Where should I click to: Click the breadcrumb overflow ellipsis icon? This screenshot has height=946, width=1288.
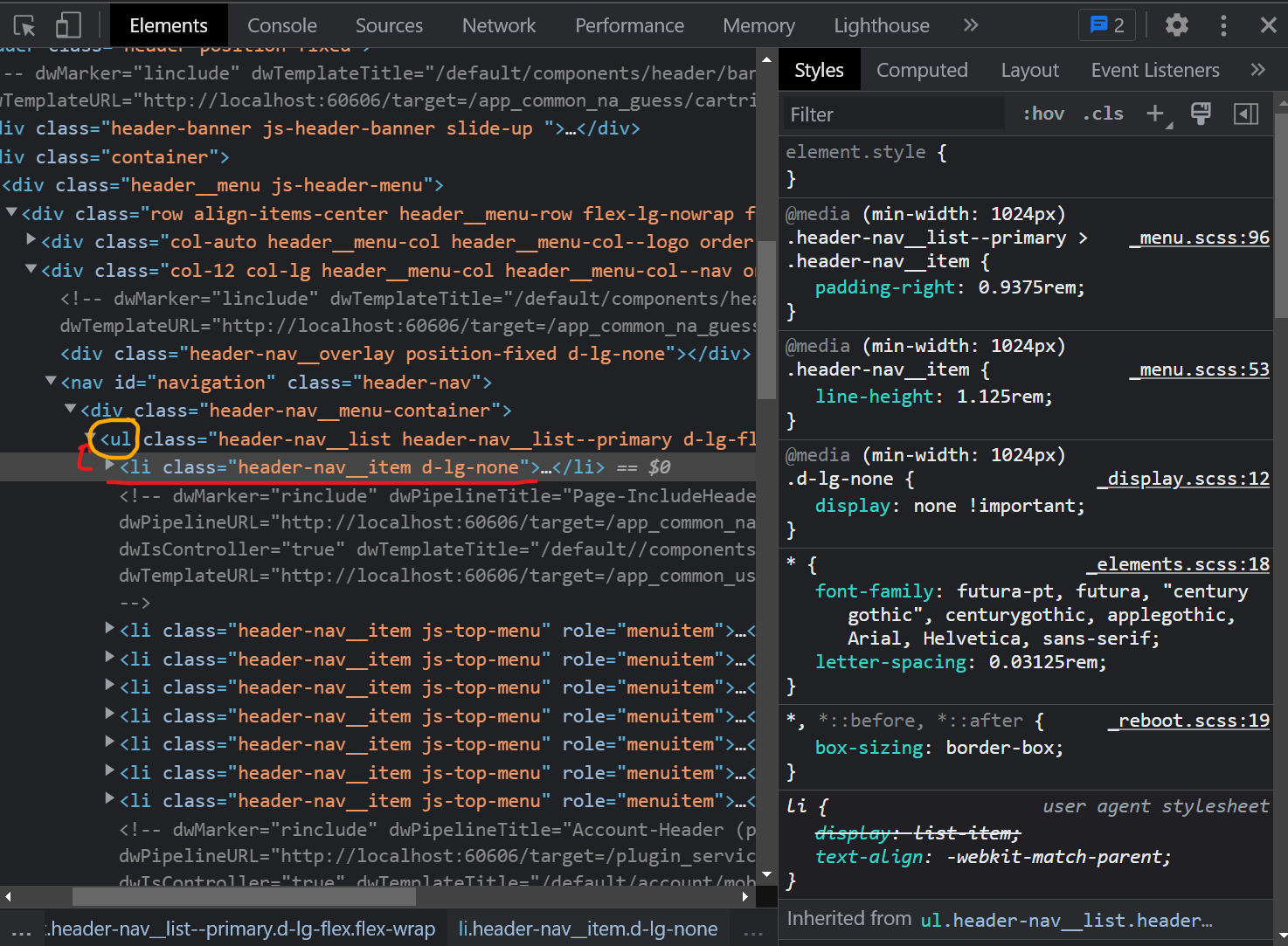(x=21, y=929)
